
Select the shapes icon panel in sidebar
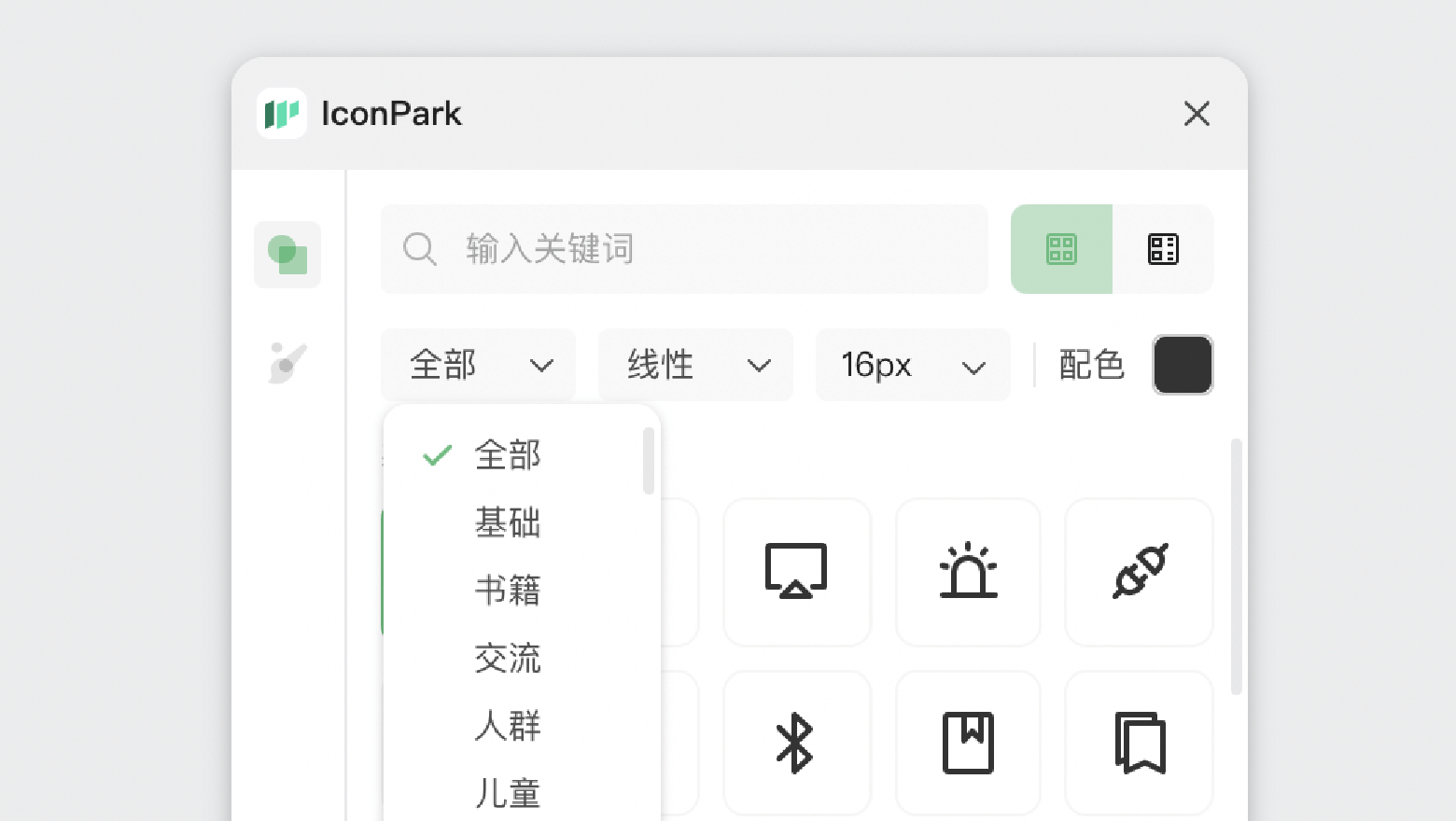(287, 255)
